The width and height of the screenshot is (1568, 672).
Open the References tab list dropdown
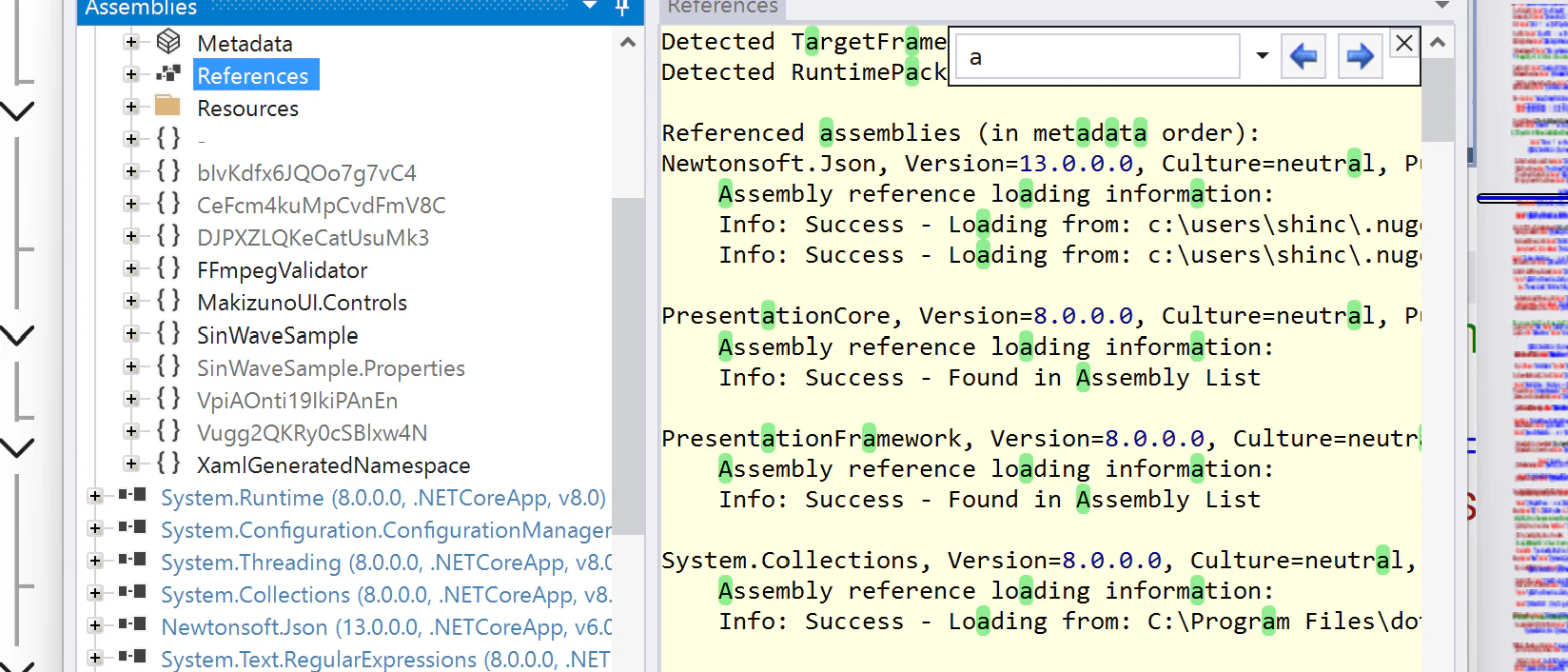pos(1442,7)
